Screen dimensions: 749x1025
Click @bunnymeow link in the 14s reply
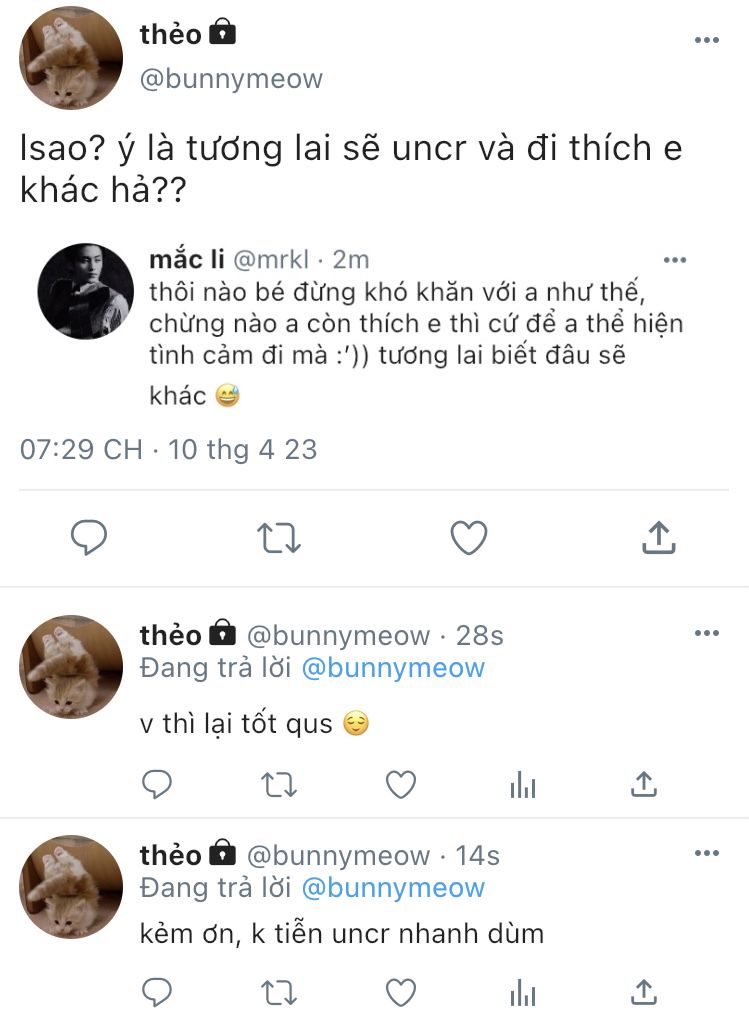point(392,887)
